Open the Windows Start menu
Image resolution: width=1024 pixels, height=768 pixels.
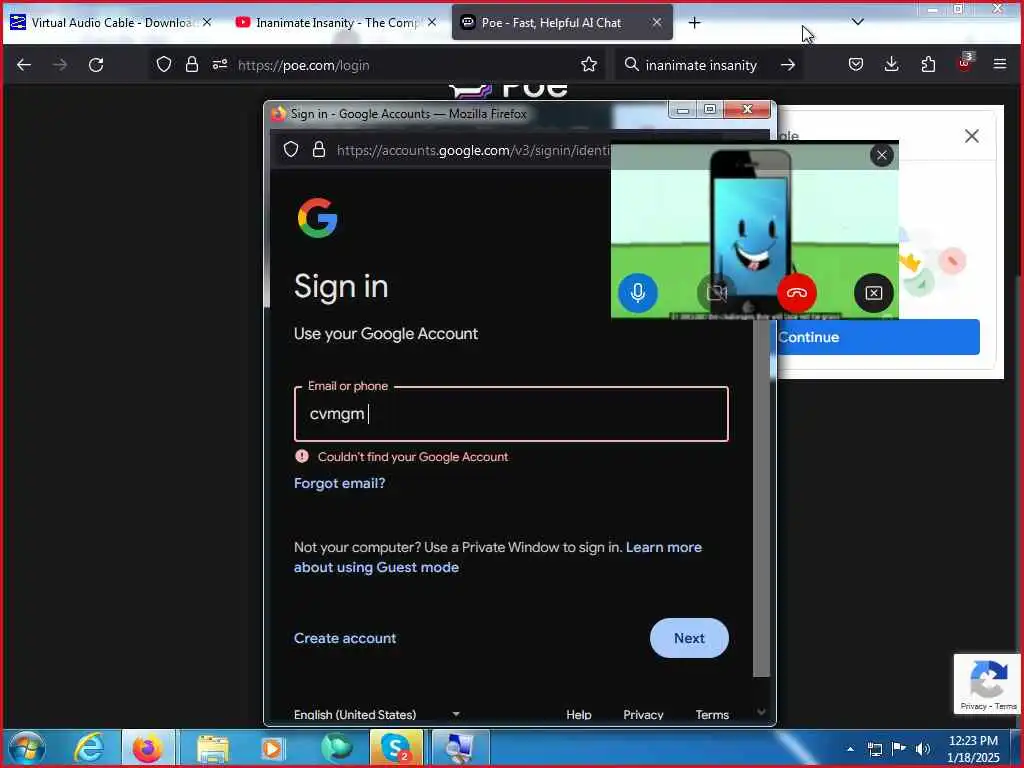point(26,748)
